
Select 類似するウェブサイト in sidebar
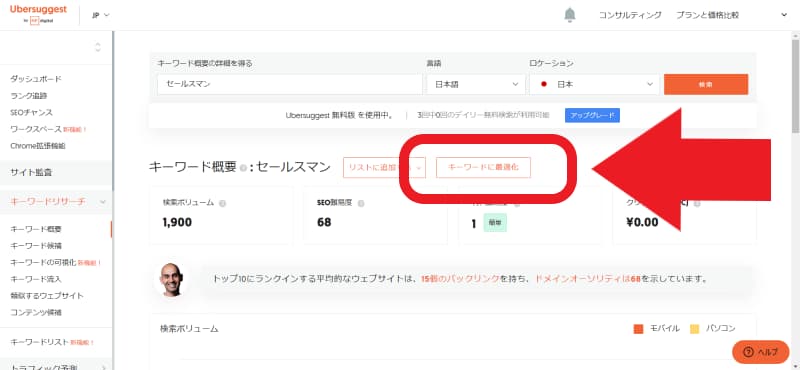click(46, 296)
